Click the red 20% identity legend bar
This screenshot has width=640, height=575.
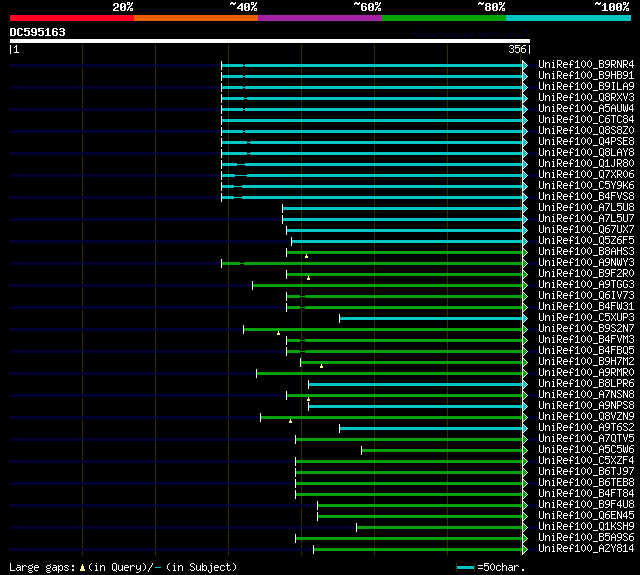click(x=72, y=18)
